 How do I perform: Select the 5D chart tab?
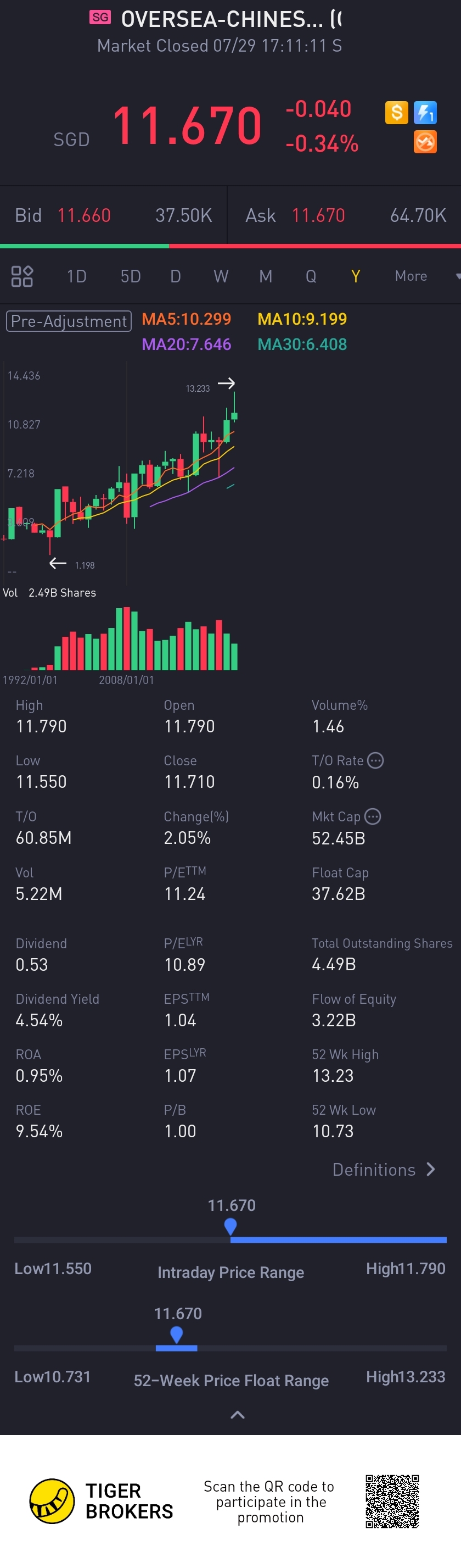[x=131, y=276]
